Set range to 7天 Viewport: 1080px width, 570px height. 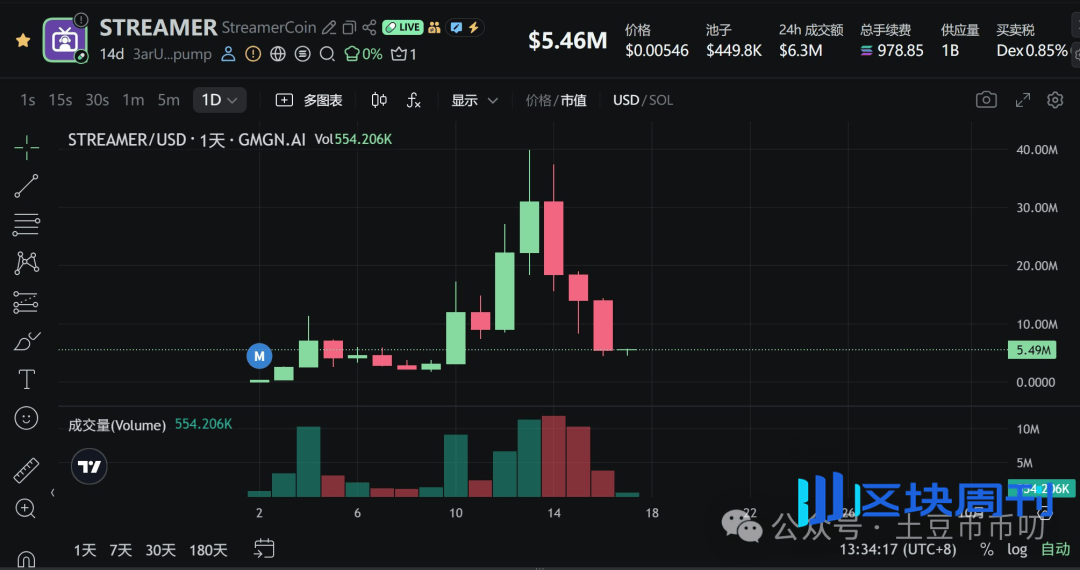coord(121,550)
